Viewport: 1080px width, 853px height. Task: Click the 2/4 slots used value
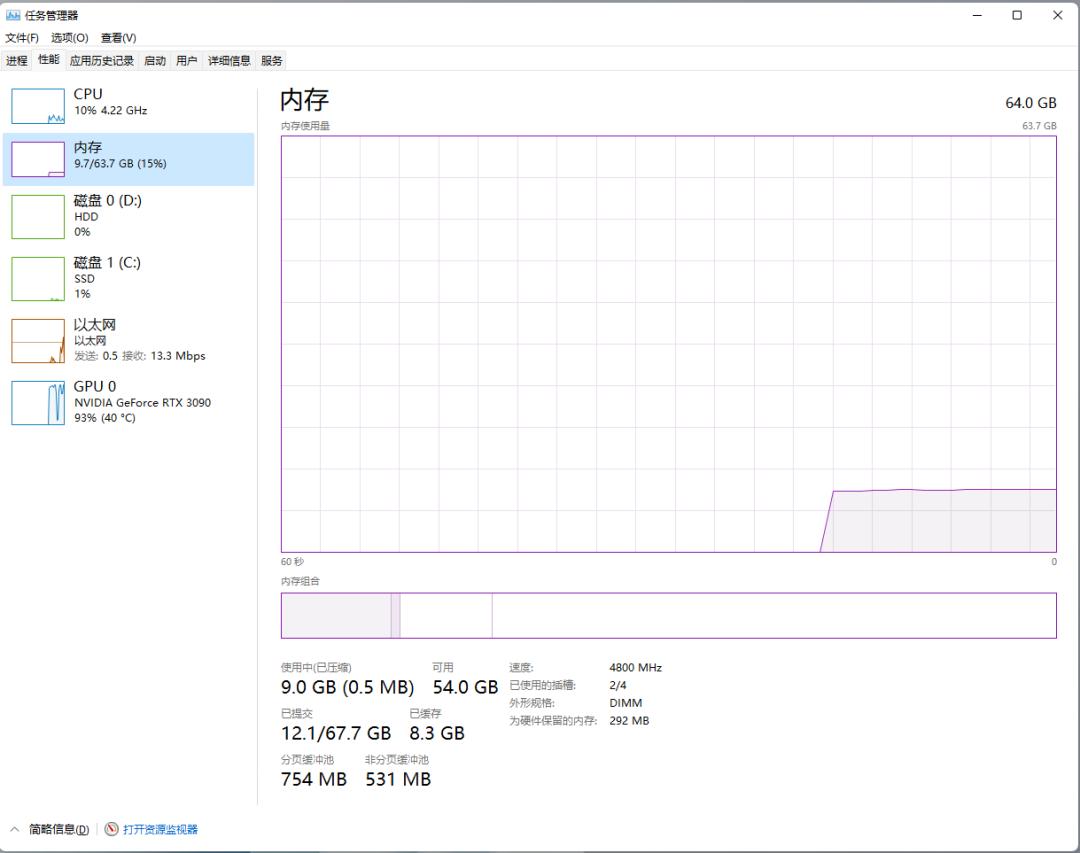[618, 686]
